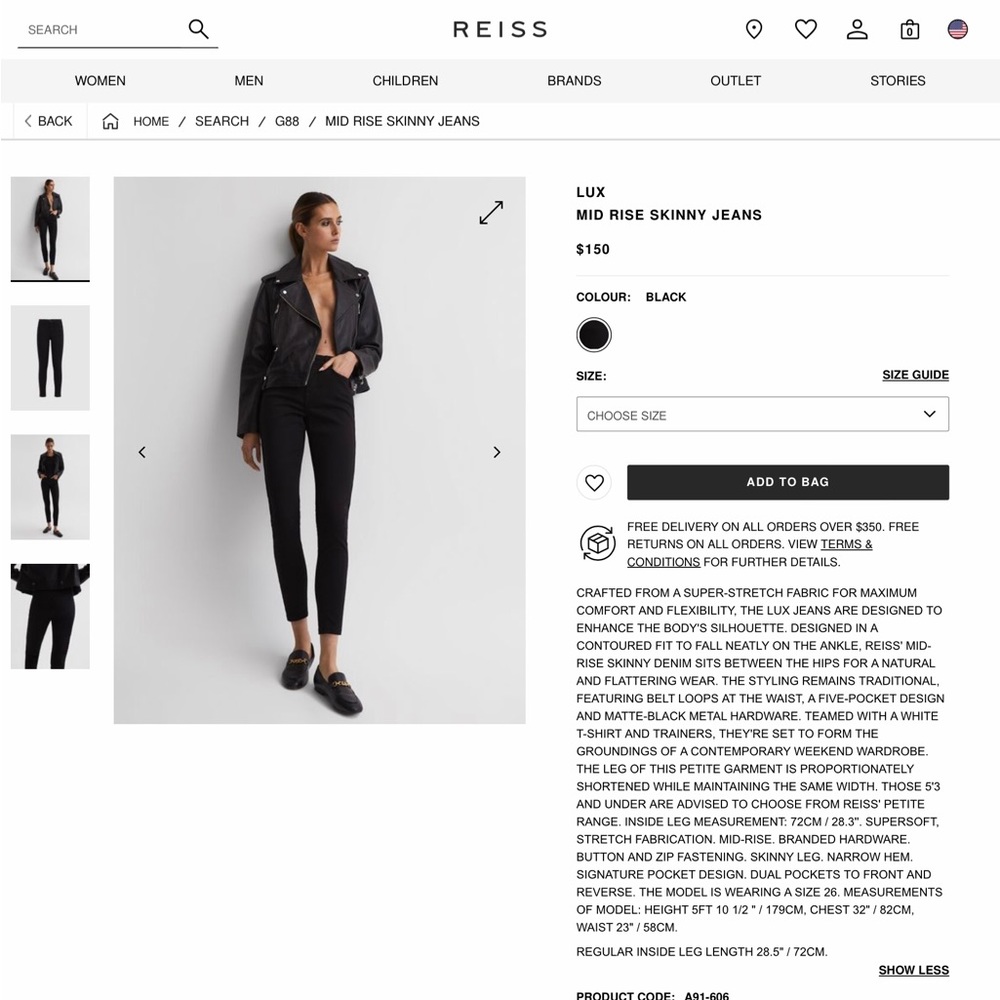The image size is (1000, 1000).
Task: Add jeans to wishlist heart button
Action: coord(594,483)
